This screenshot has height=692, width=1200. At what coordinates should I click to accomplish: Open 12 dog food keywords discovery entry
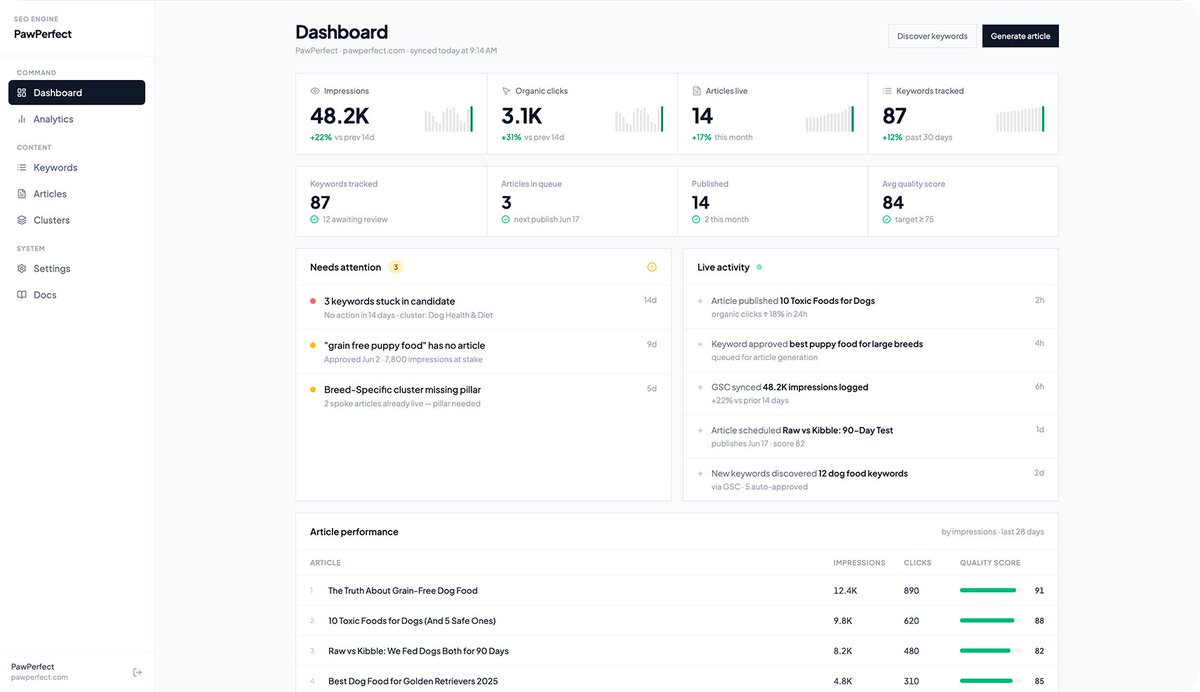pos(870,479)
